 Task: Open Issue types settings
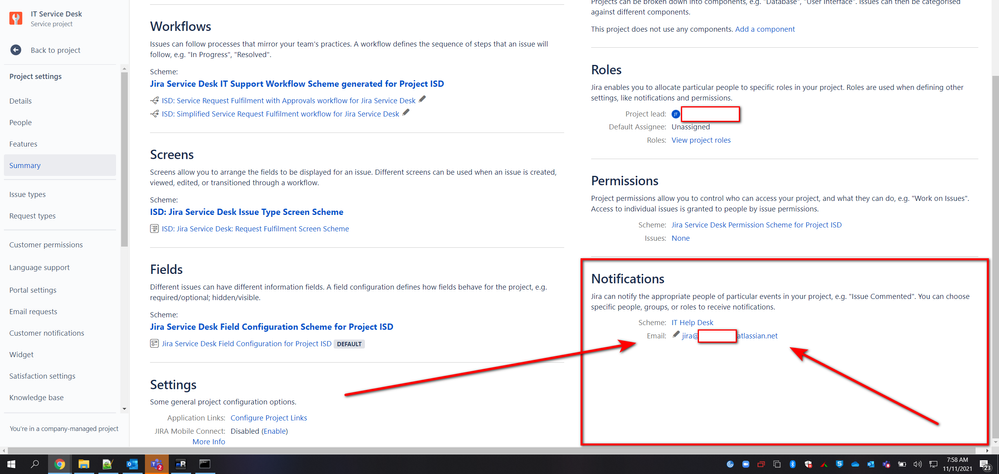27,194
